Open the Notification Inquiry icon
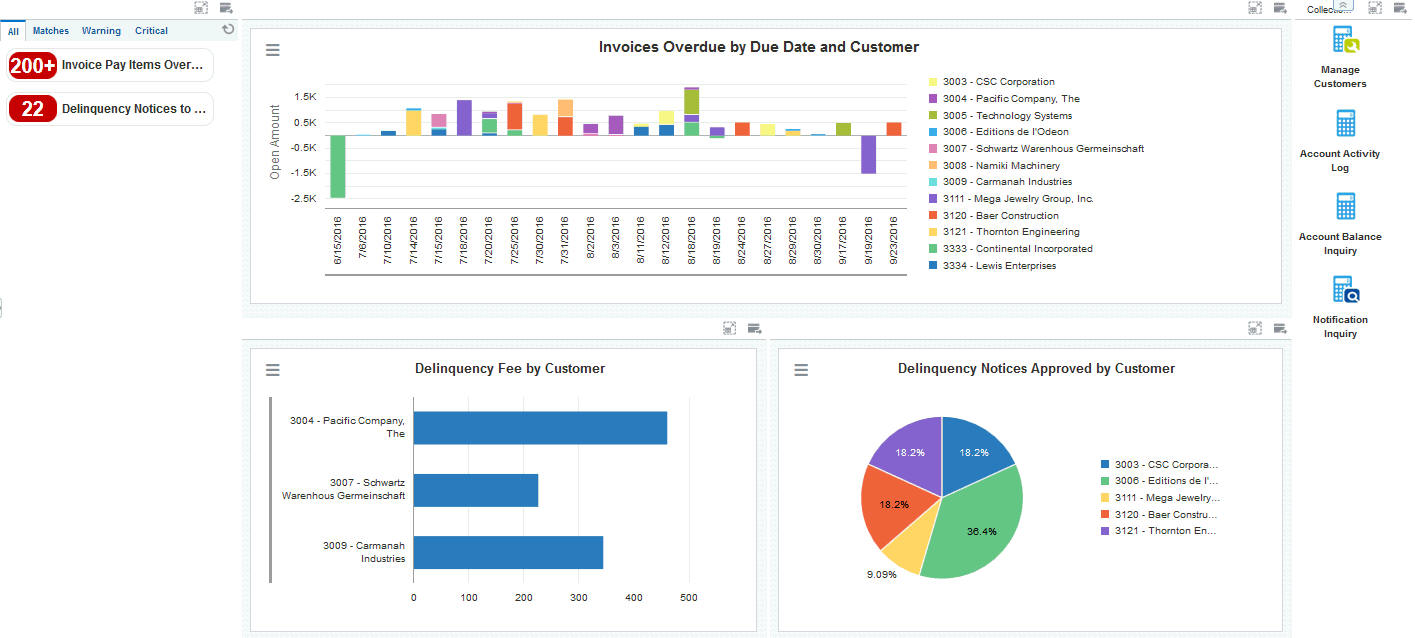Image resolution: width=1415 pixels, height=638 pixels. pyautogui.click(x=1346, y=290)
